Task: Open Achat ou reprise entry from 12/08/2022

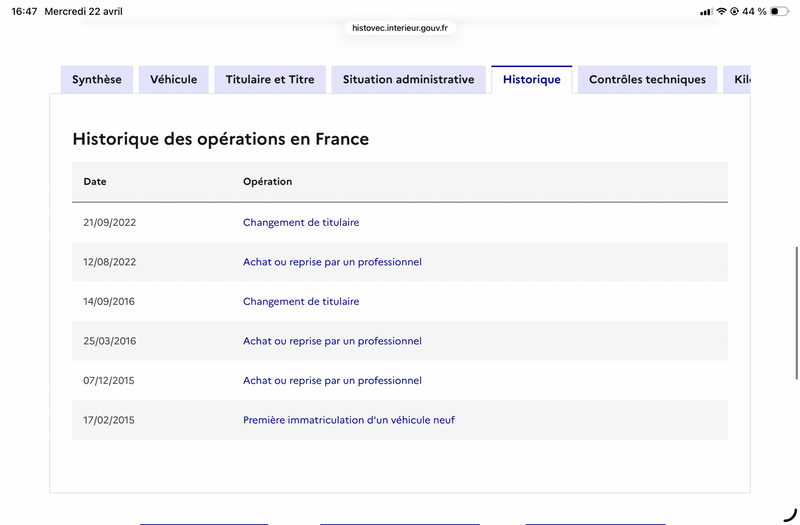Action: [332, 262]
